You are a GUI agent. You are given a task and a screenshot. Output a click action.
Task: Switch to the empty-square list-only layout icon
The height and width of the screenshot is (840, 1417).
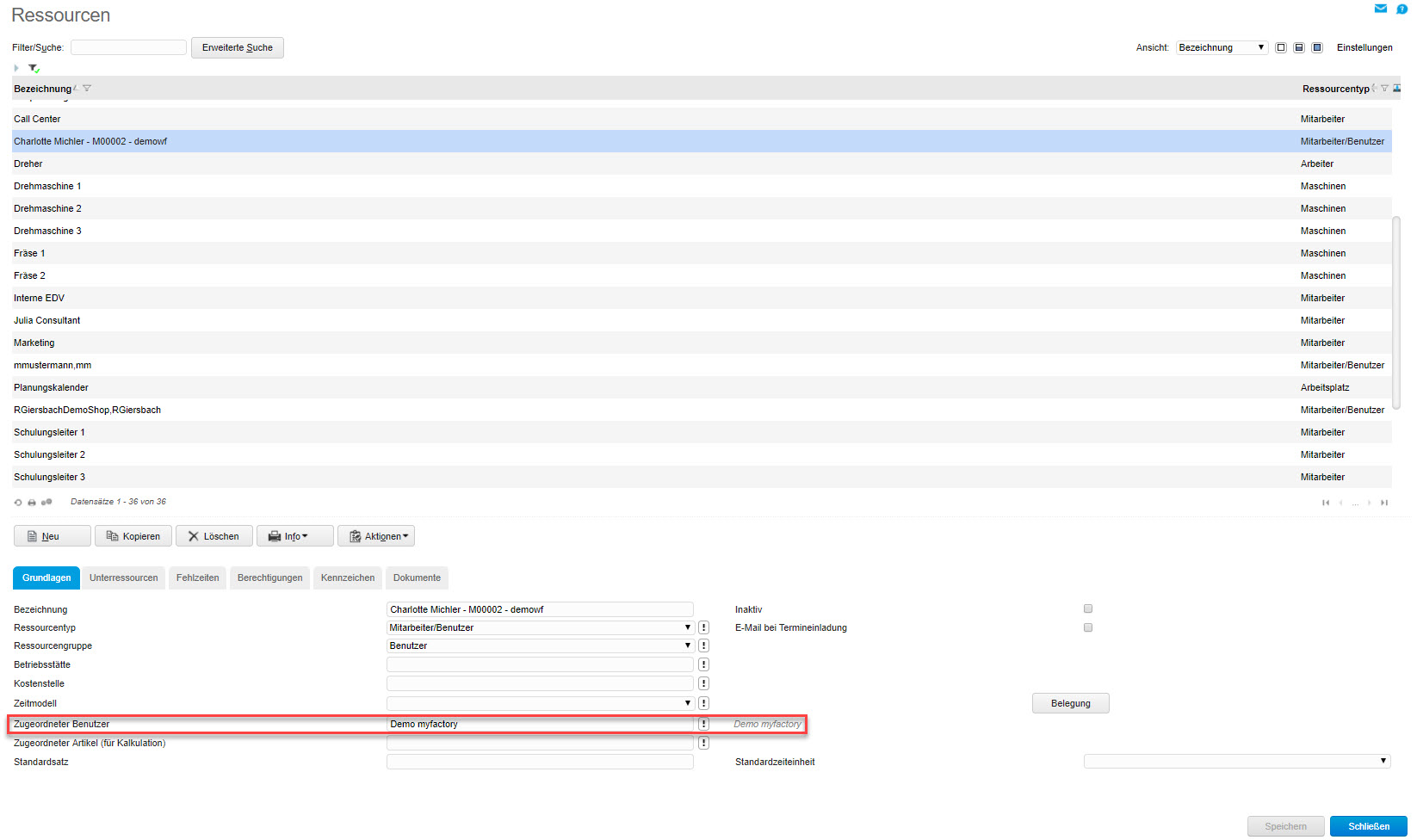coord(1281,47)
